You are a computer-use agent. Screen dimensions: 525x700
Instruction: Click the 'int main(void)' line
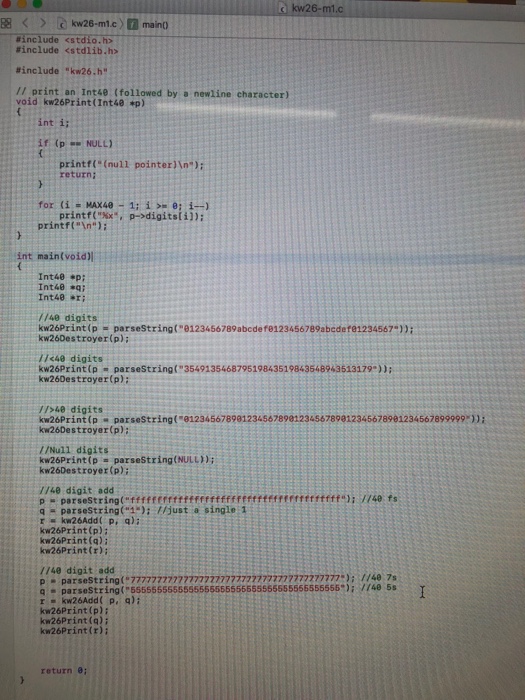[54, 256]
